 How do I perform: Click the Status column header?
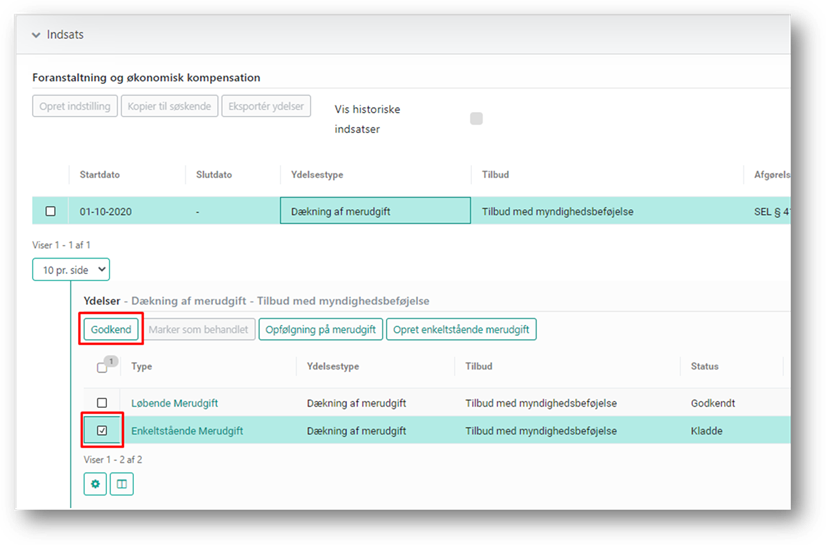704,367
